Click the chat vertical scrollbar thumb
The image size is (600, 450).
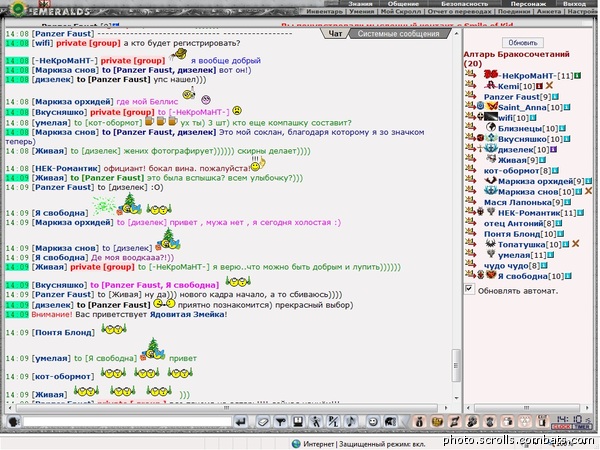tap(456, 365)
